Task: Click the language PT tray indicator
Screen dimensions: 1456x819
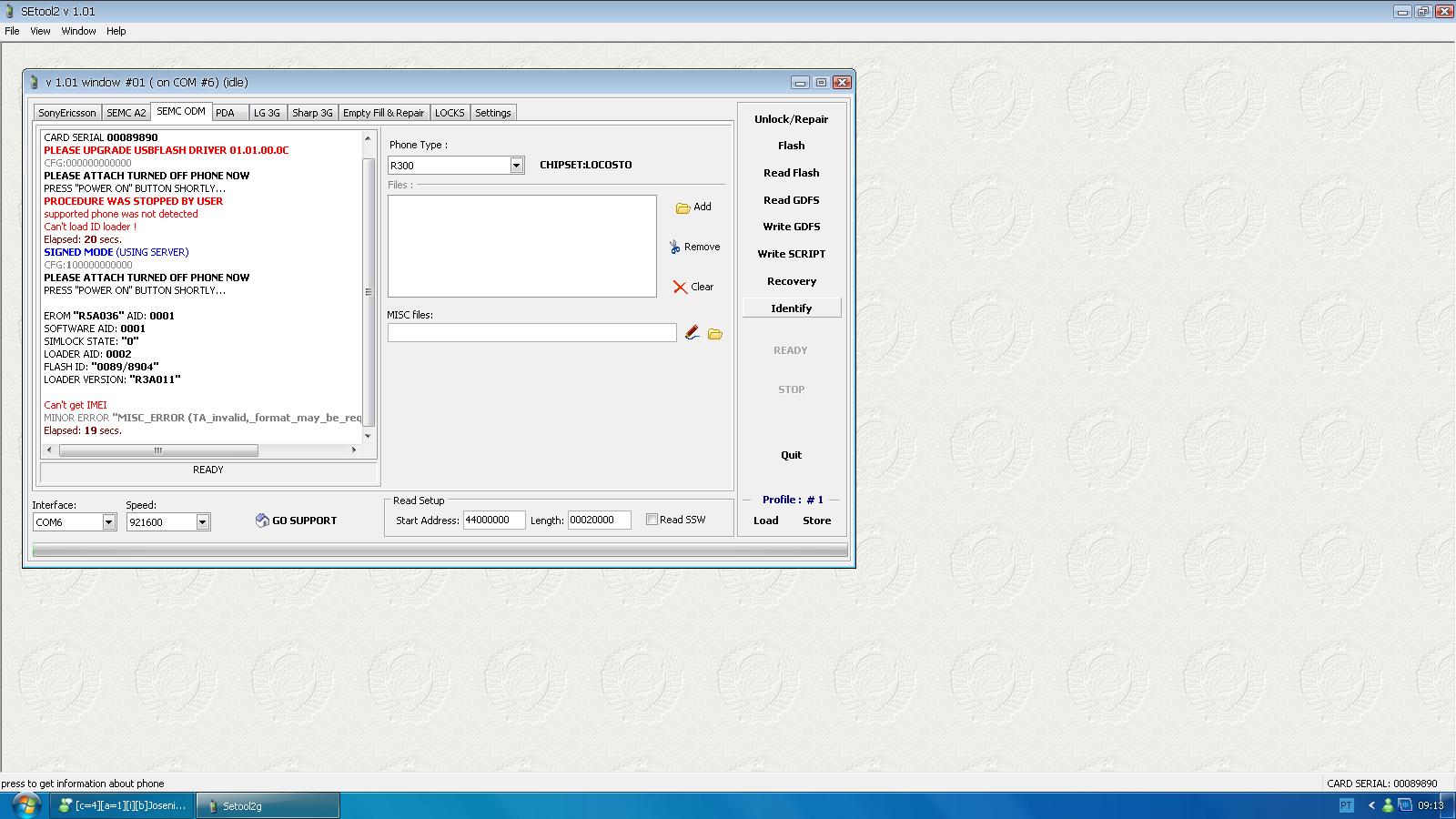Action: click(1346, 805)
